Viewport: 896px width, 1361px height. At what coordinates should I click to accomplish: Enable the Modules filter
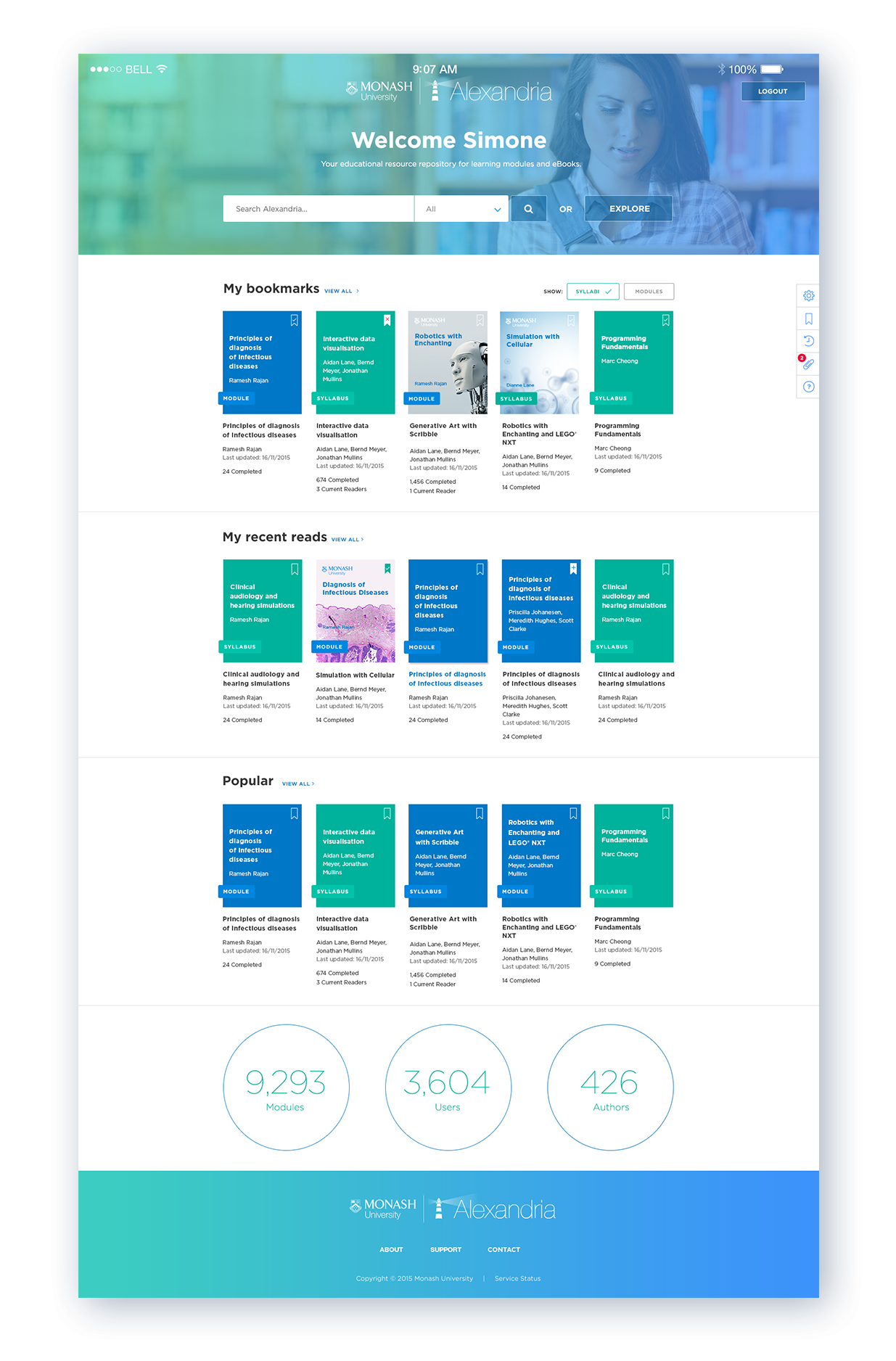[649, 292]
